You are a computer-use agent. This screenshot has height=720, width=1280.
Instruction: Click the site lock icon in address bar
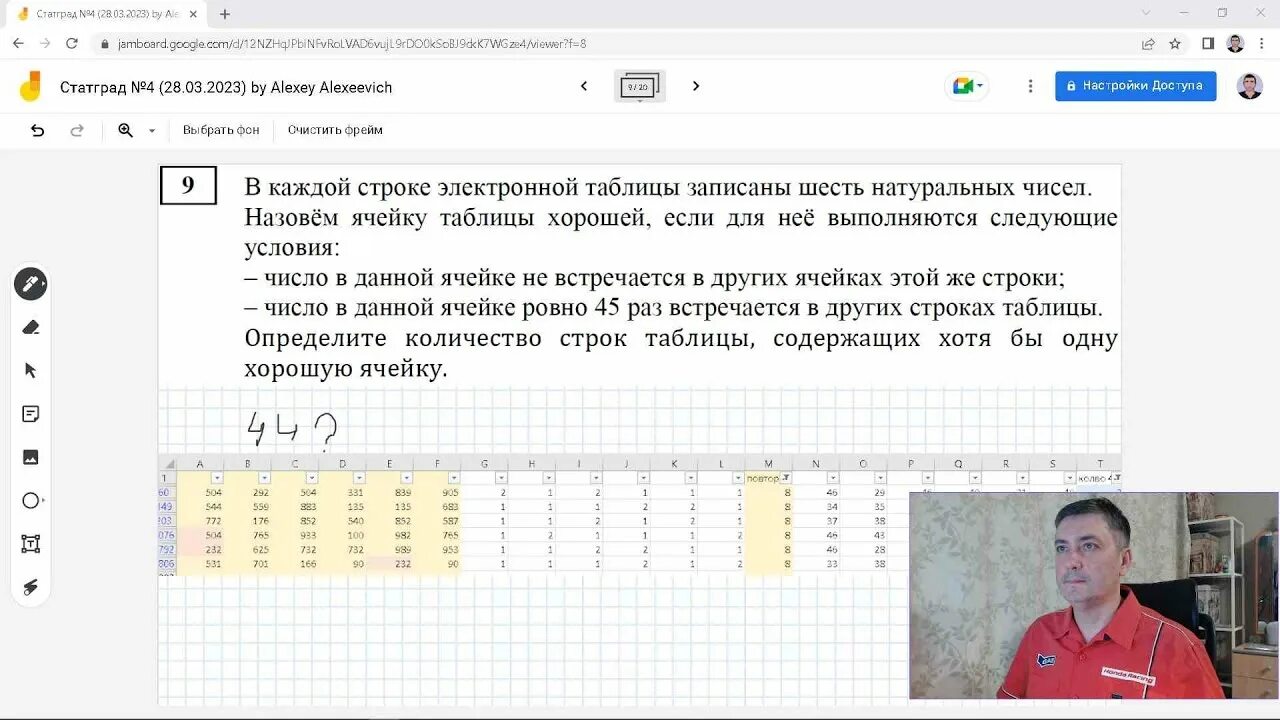(105, 44)
